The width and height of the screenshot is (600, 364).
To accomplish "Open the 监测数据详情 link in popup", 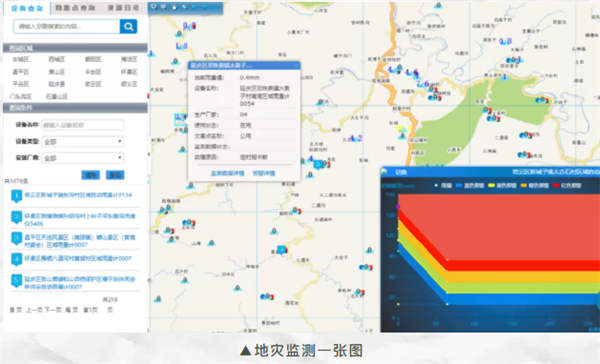I will pos(227,173).
